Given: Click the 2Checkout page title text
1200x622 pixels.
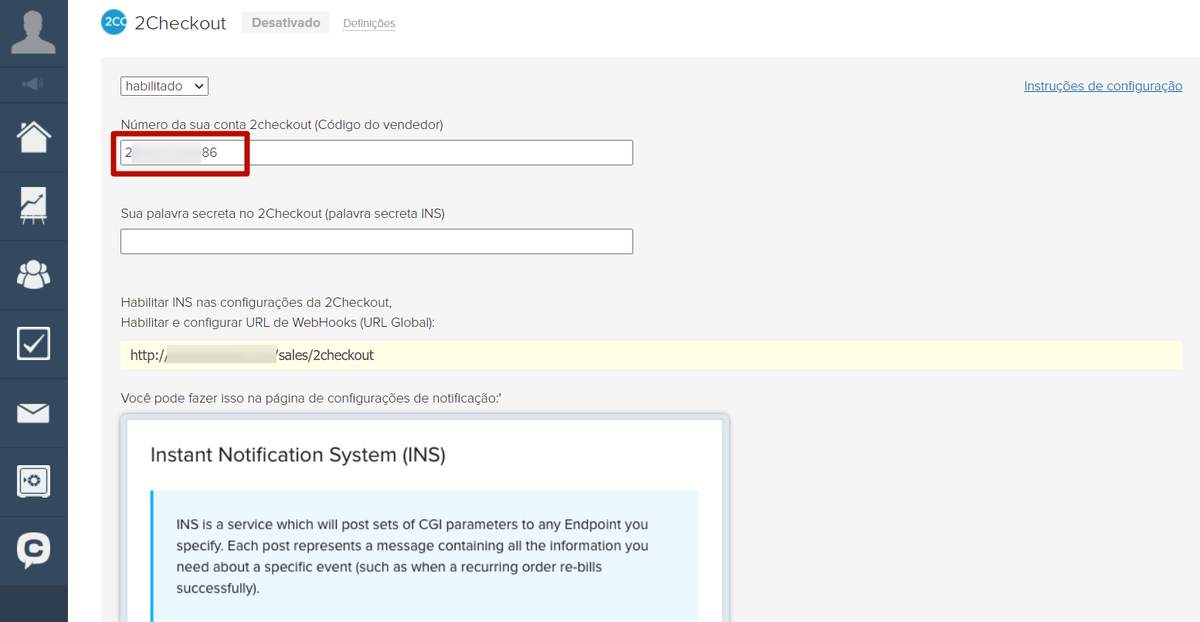Looking at the screenshot, I should pos(180,23).
